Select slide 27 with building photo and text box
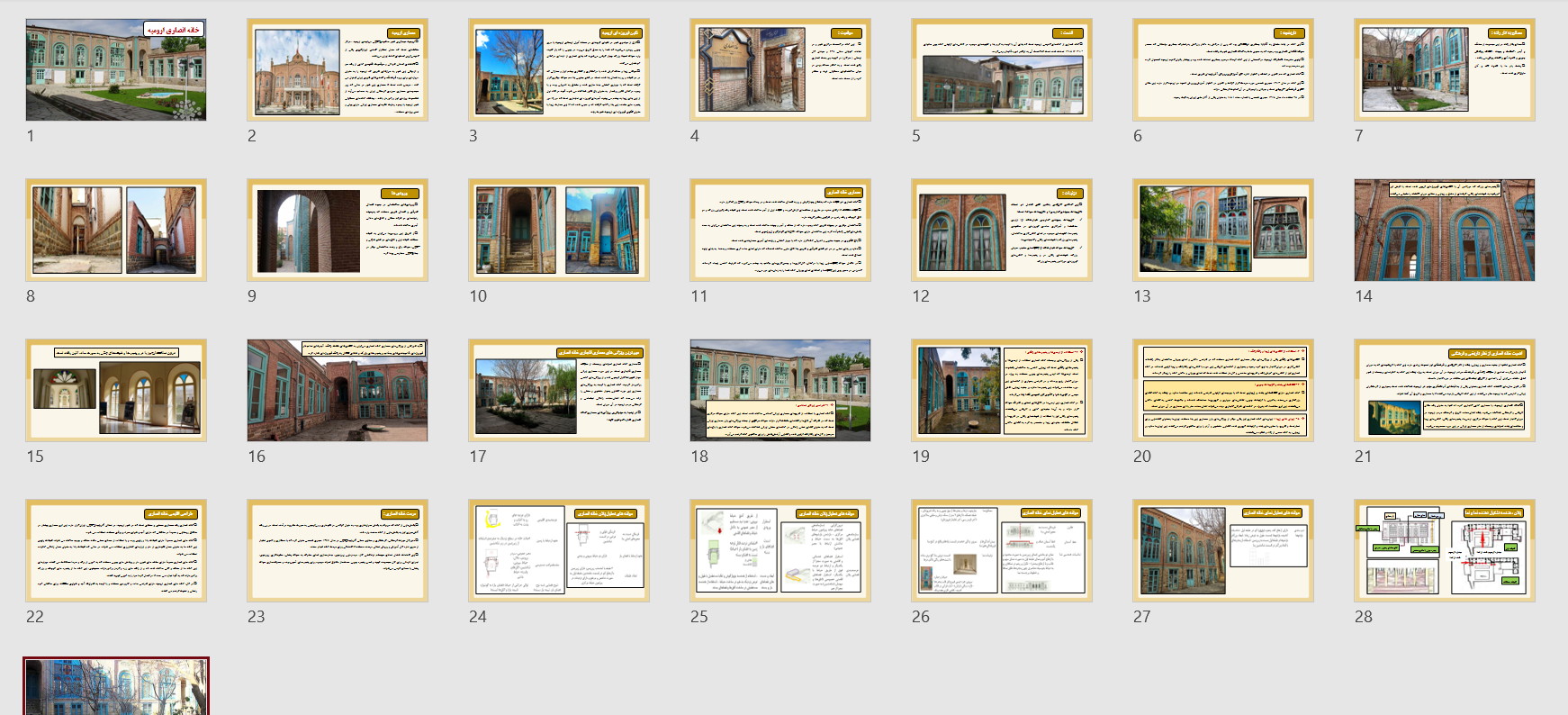The height and width of the screenshot is (715, 1568). pos(1223,551)
